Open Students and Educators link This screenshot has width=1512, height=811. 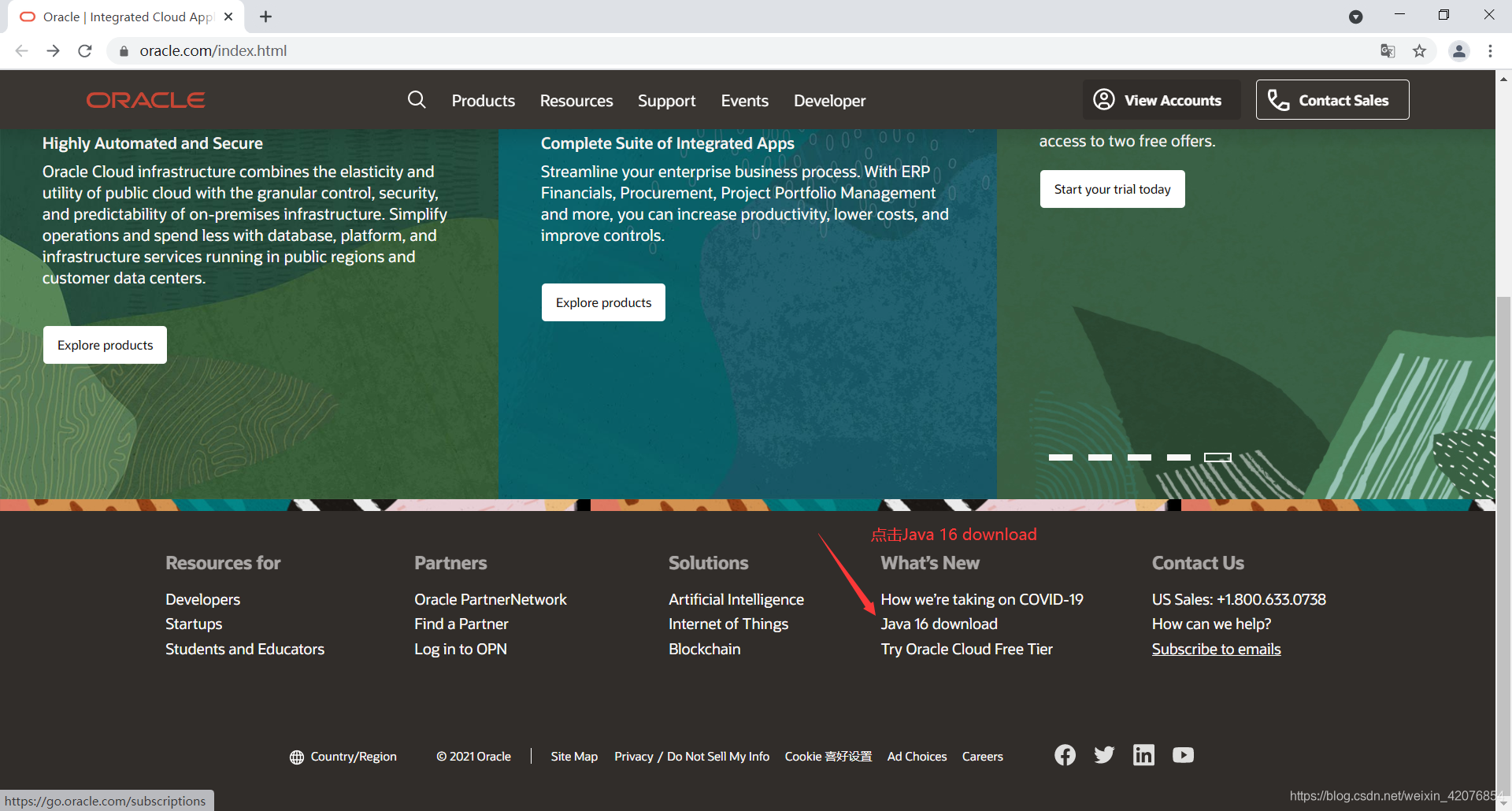pyautogui.click(x=245, y=650)
